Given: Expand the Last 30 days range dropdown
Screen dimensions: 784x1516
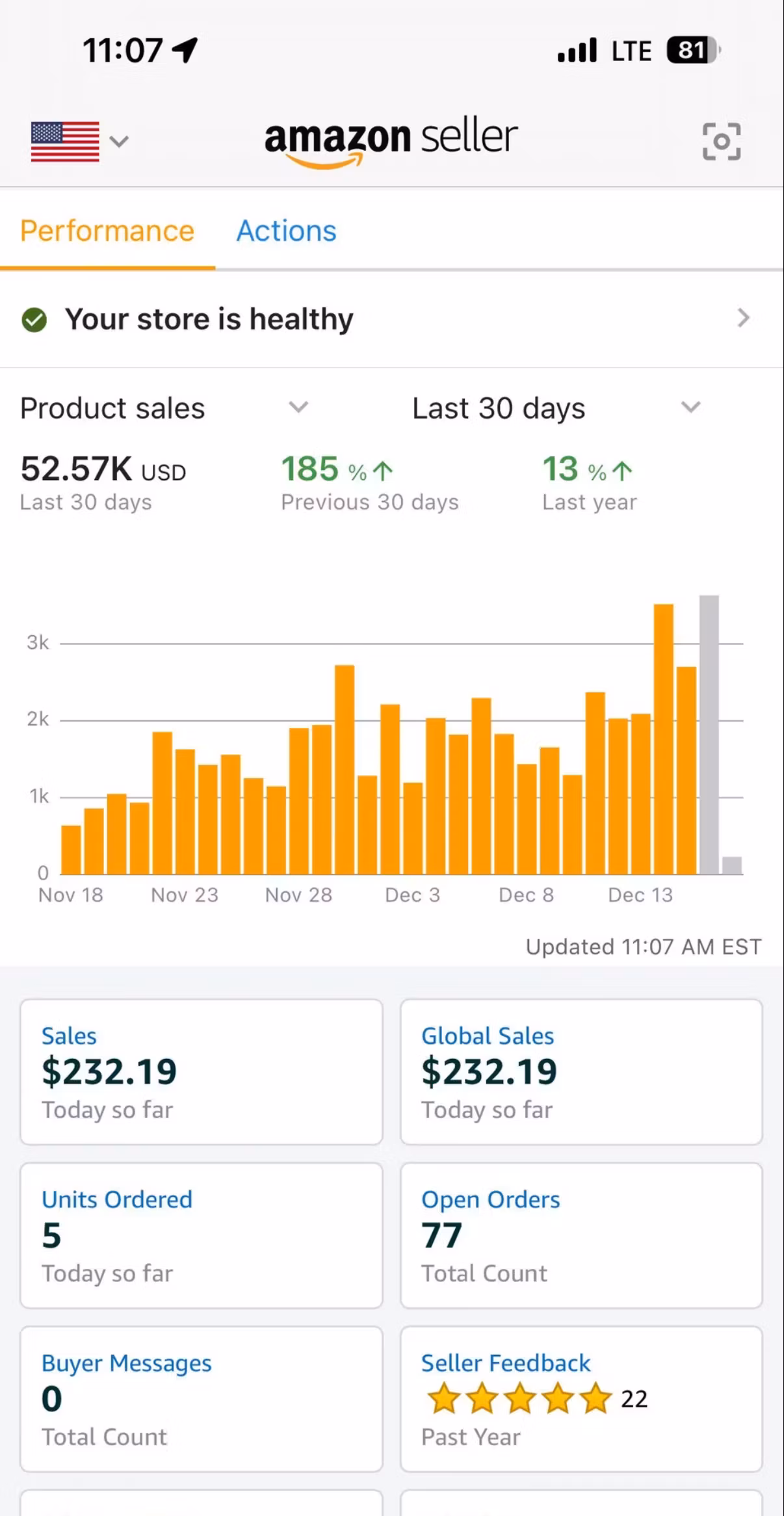Looking at the screenshot, I should (690, 408).
